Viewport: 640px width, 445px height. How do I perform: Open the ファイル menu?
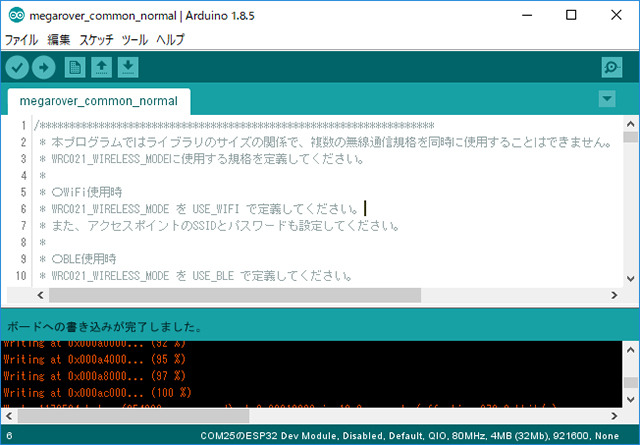(21, 40)
